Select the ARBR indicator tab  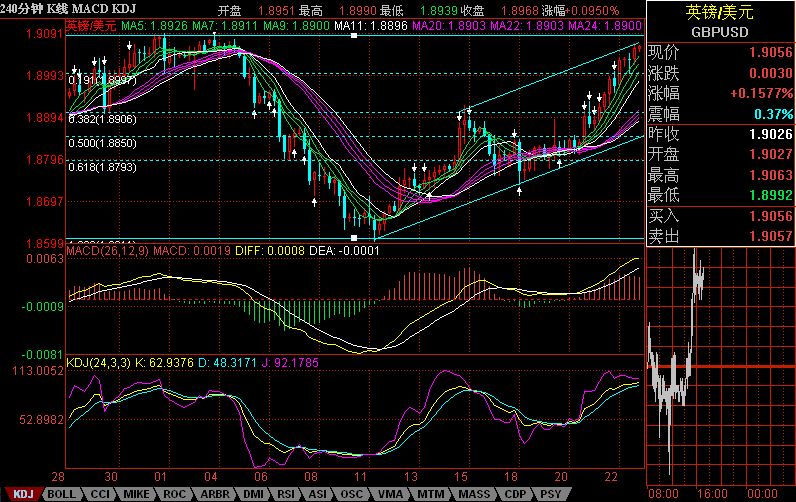click(213, 494)
